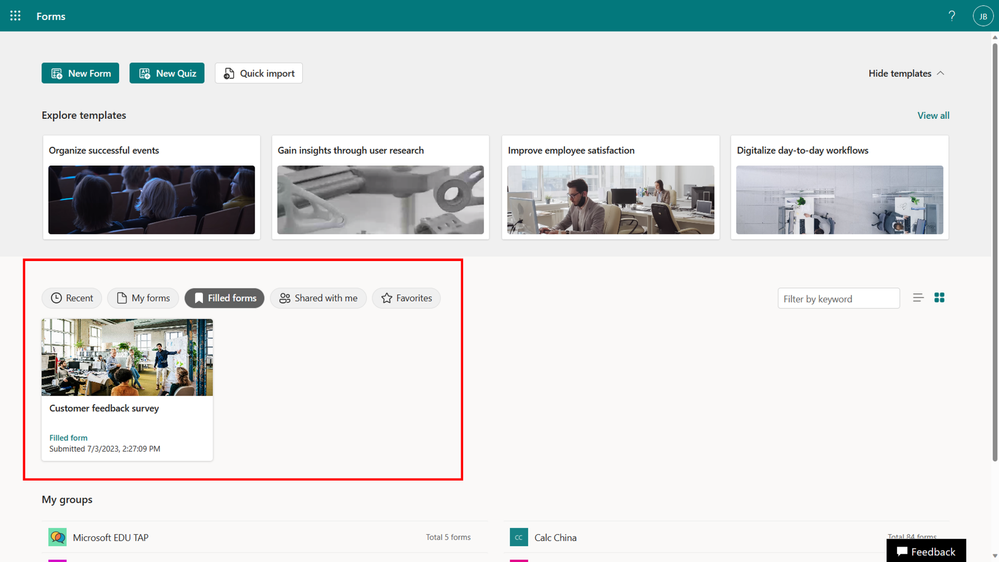Click the CC Calc China group icon
Screen dimensions: 999x562
(519, 537)
